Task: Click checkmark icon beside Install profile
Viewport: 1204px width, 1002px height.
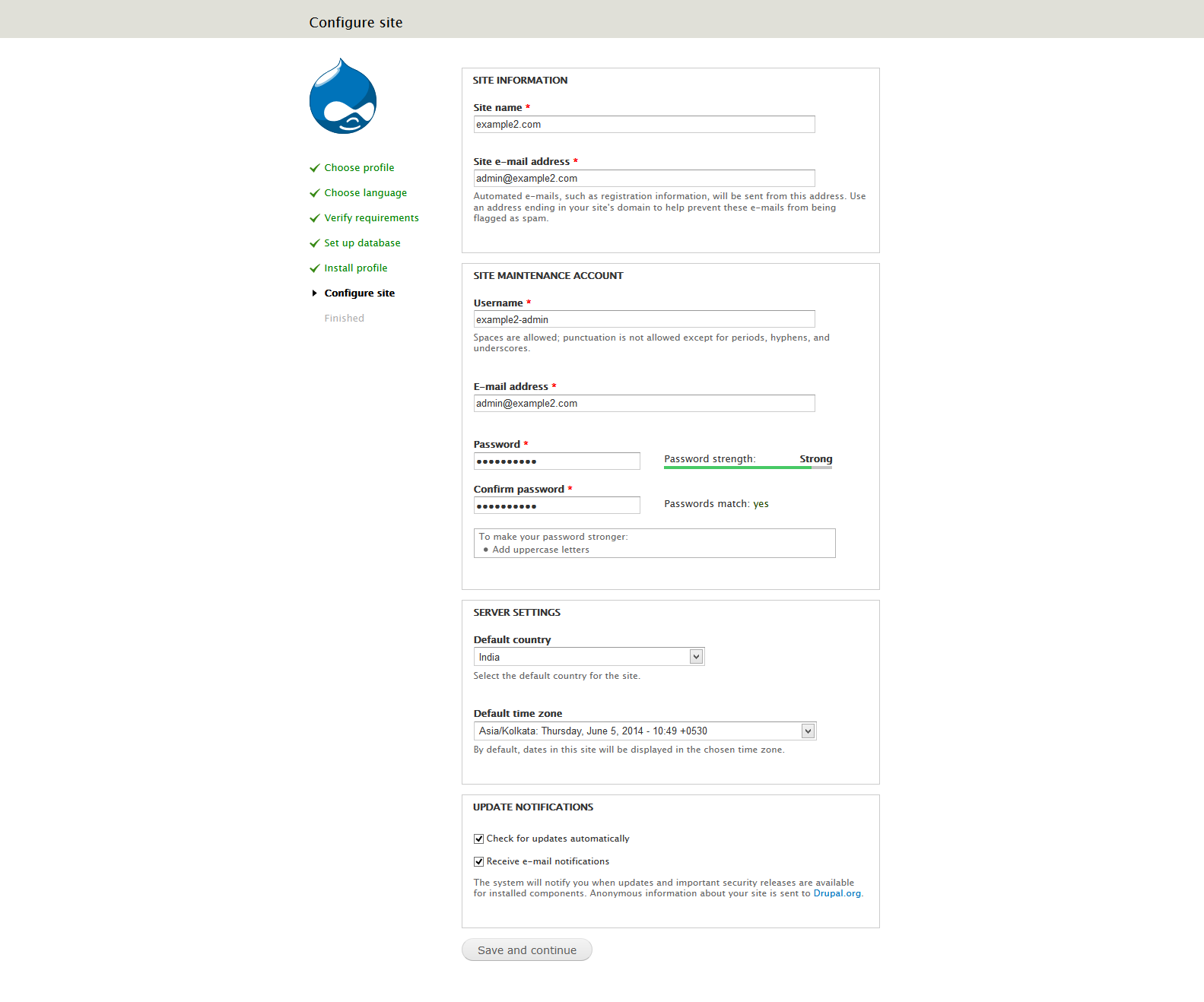Action: 314,268
